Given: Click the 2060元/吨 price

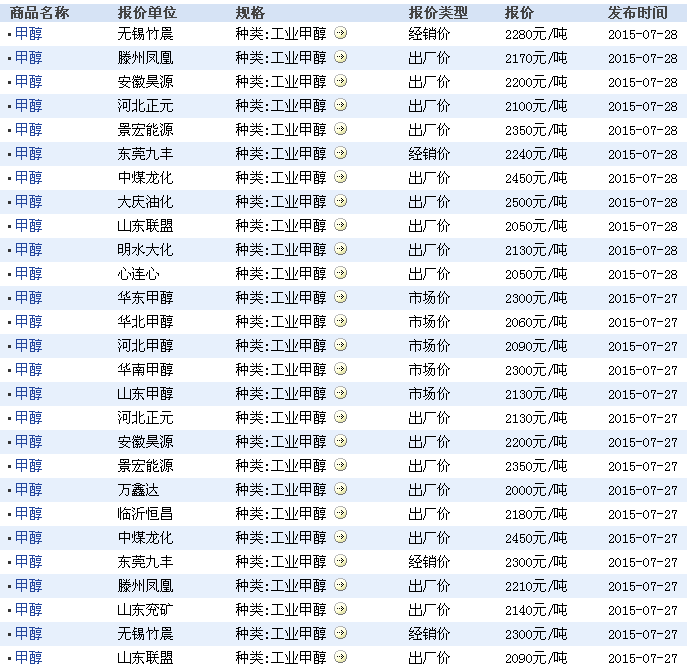Looking at the screenshot, I should pyautogui.click(x=536, y=322).
